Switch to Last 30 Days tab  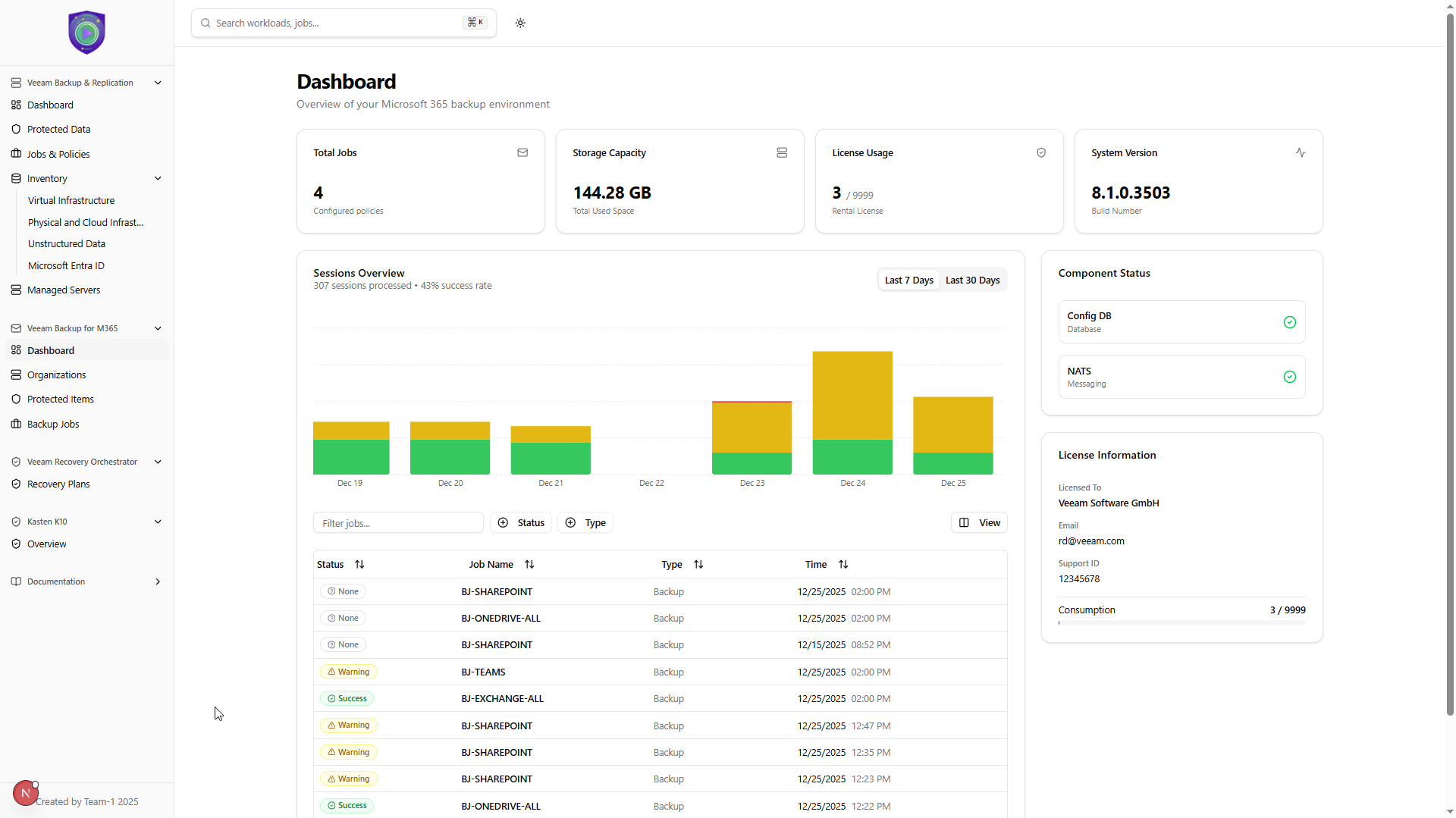click(972, 280)
